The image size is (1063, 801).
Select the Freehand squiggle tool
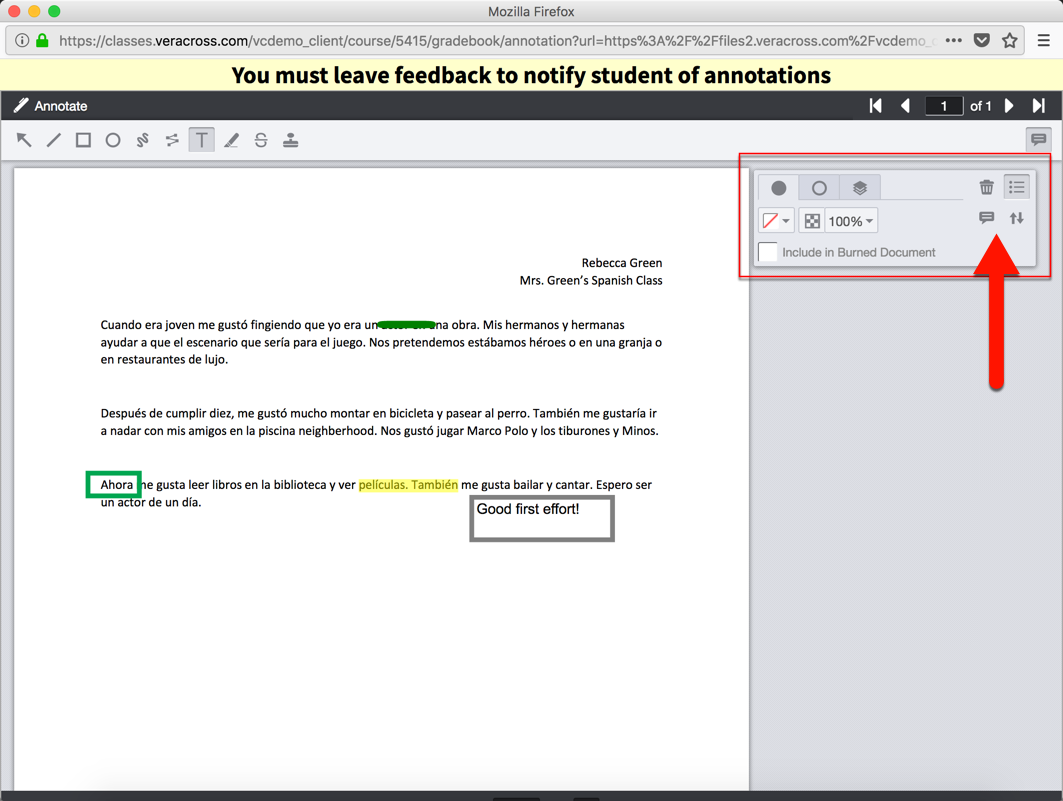pyautogui.click(x=142, y=140)
